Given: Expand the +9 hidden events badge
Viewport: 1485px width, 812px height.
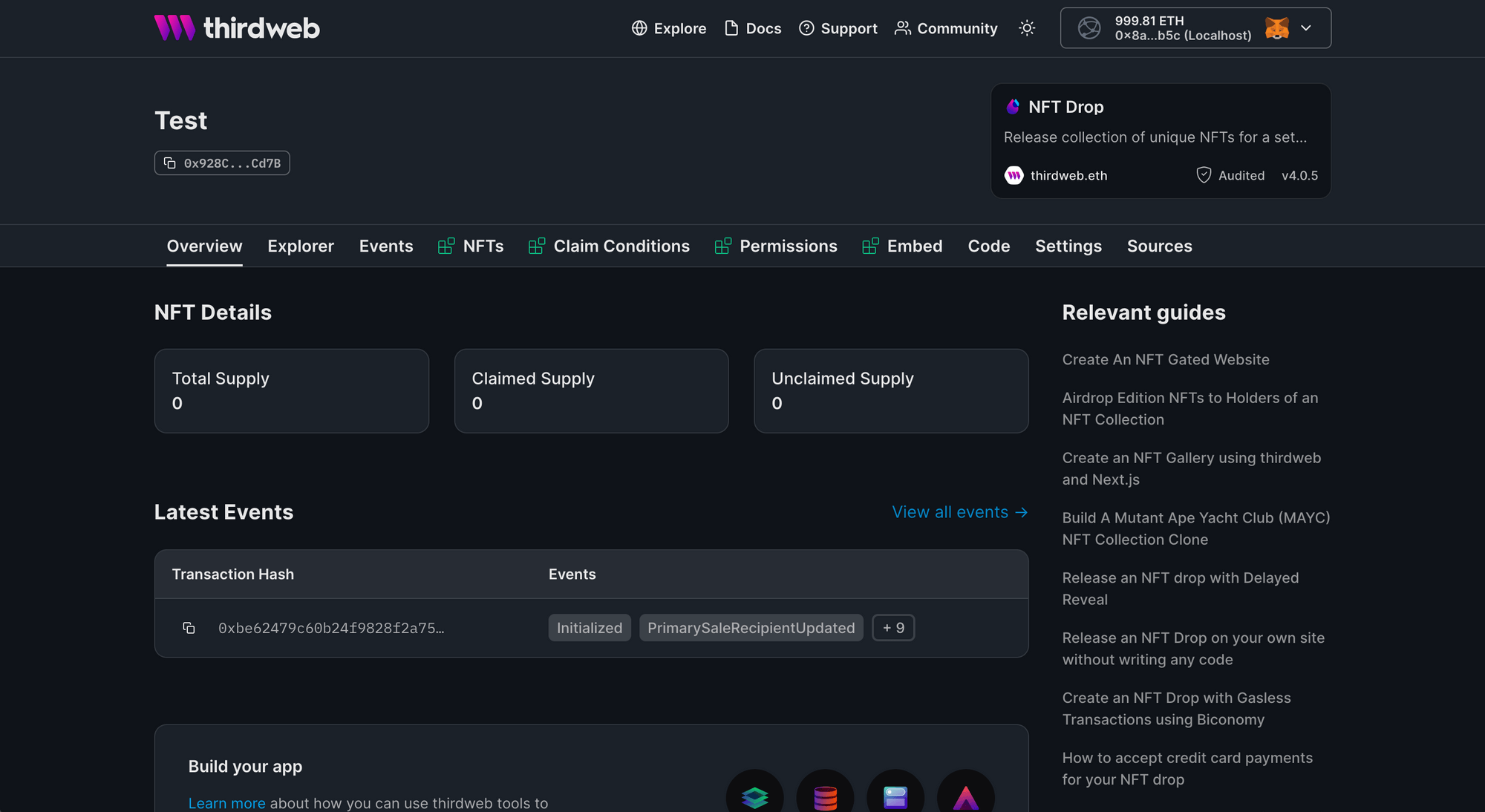Looking at the screenshot, I should tap(893, 627).
